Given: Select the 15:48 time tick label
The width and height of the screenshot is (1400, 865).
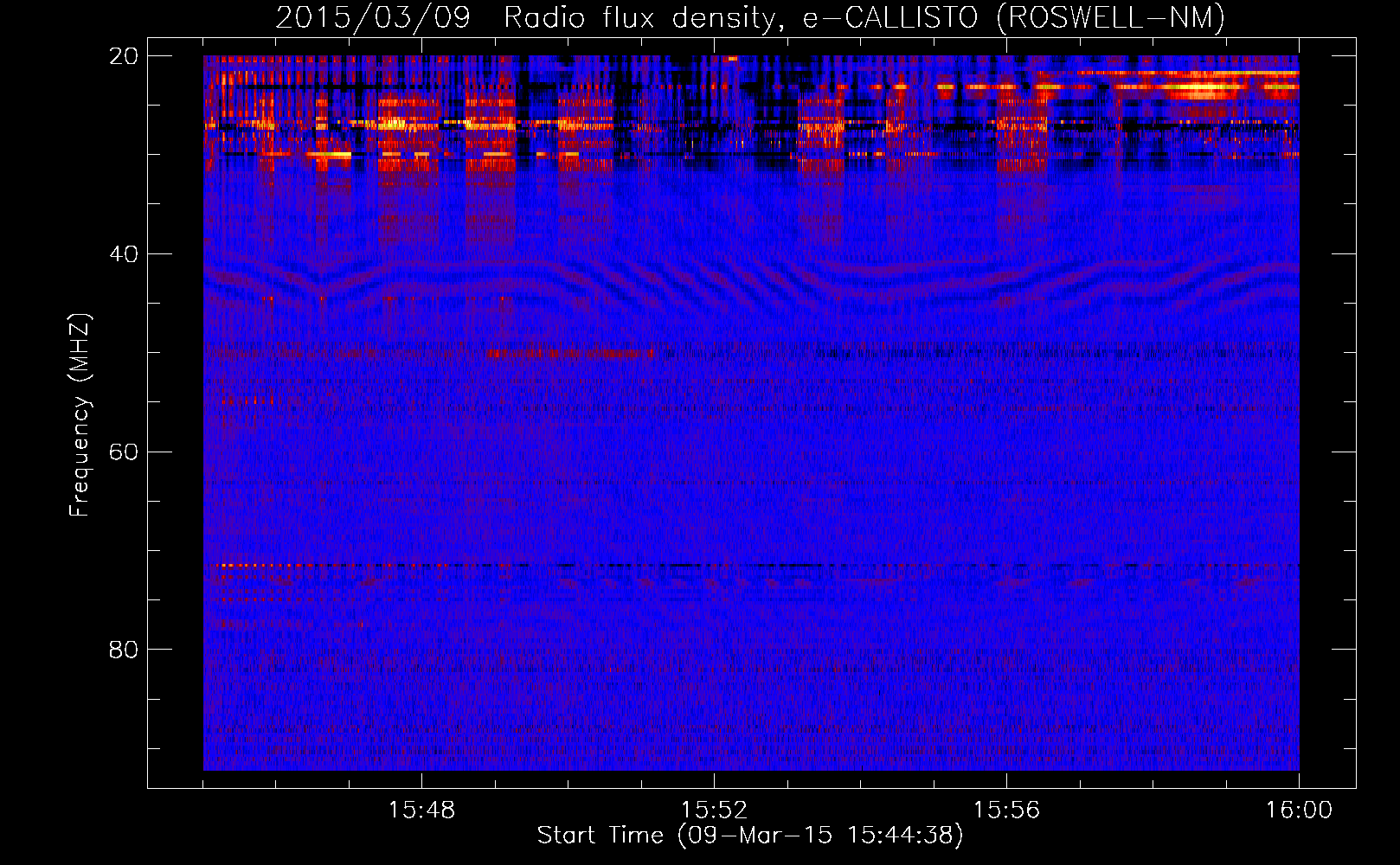Looking at the screenshot, I should (x=421, y=811).
